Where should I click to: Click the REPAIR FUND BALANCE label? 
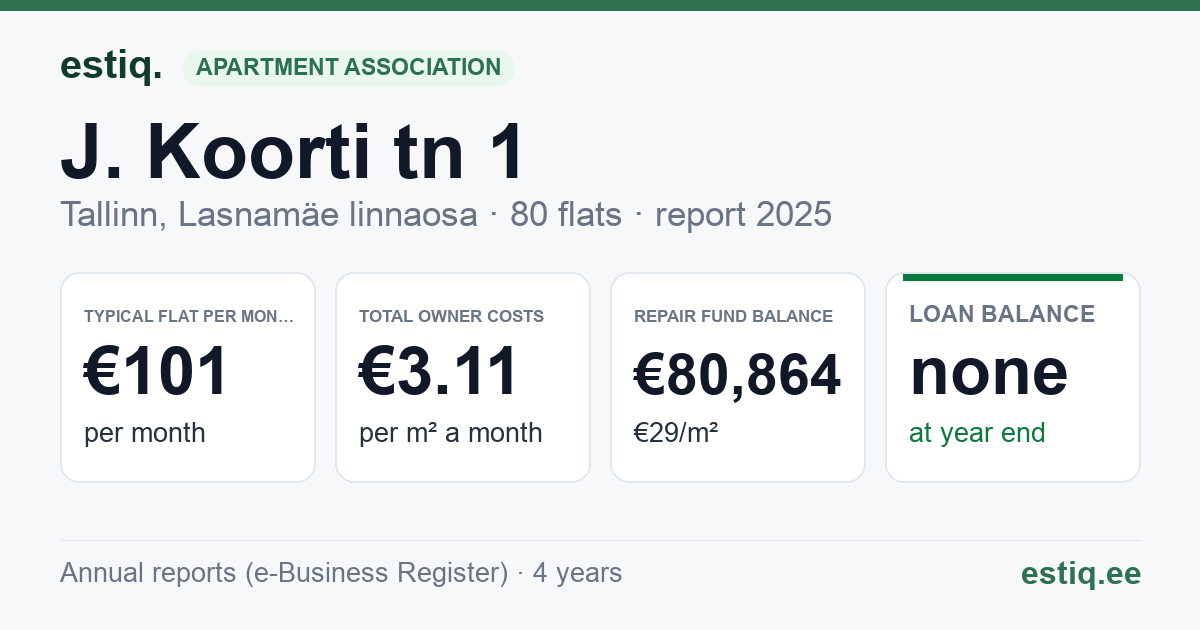(733, 316)
